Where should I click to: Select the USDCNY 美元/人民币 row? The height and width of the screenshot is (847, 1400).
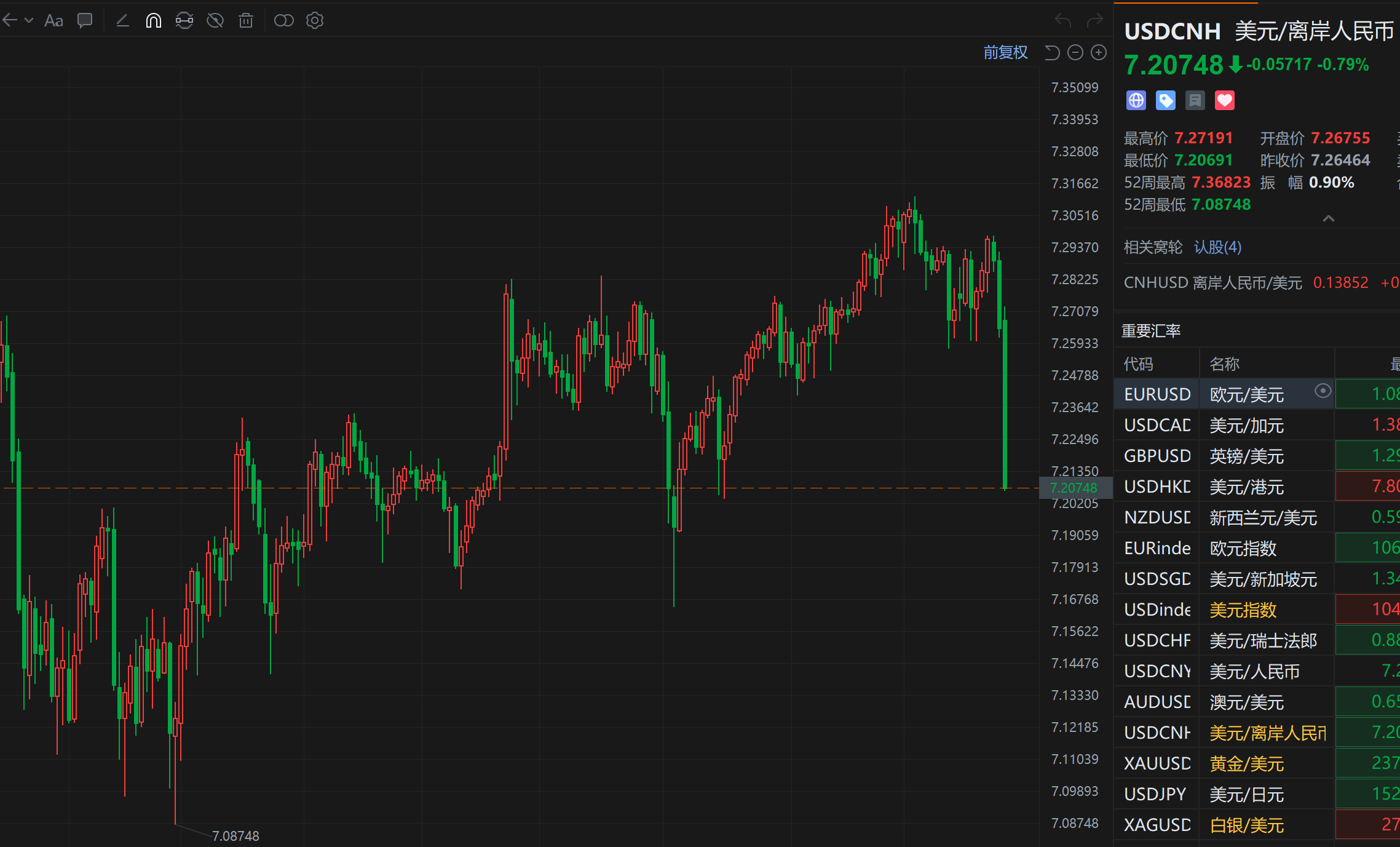point(1257,671)
